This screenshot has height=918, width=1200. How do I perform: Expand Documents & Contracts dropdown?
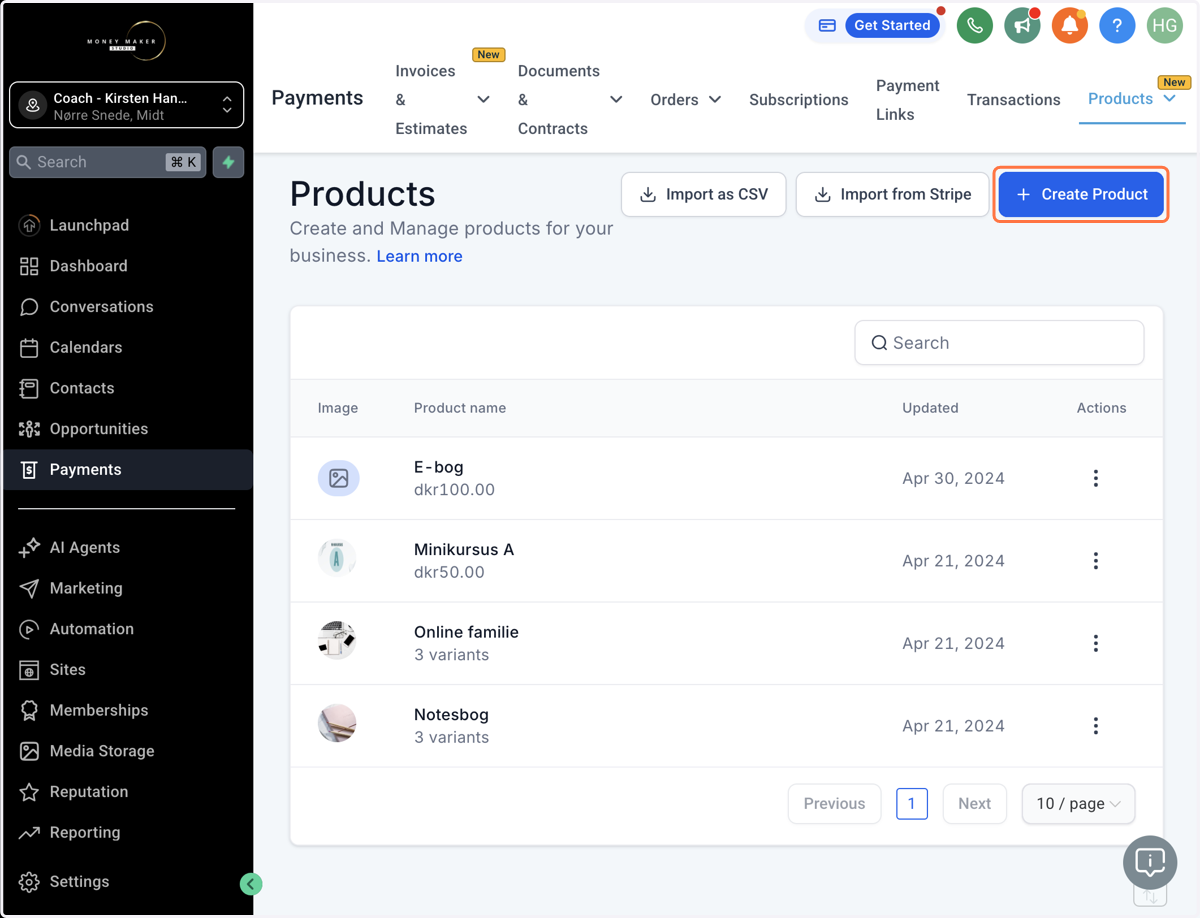point(616,99)
